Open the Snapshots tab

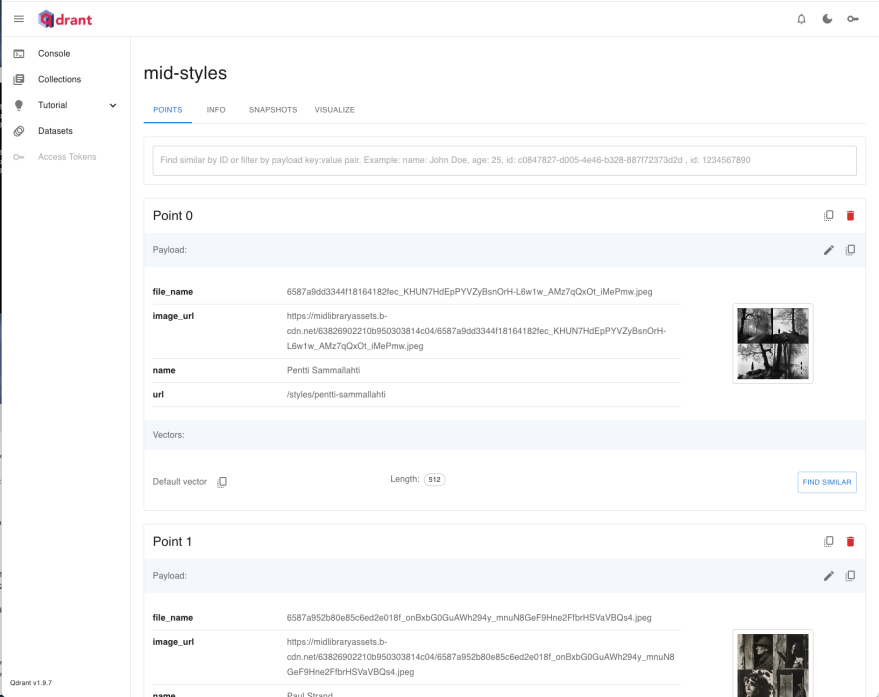click(x=272, y=109)
